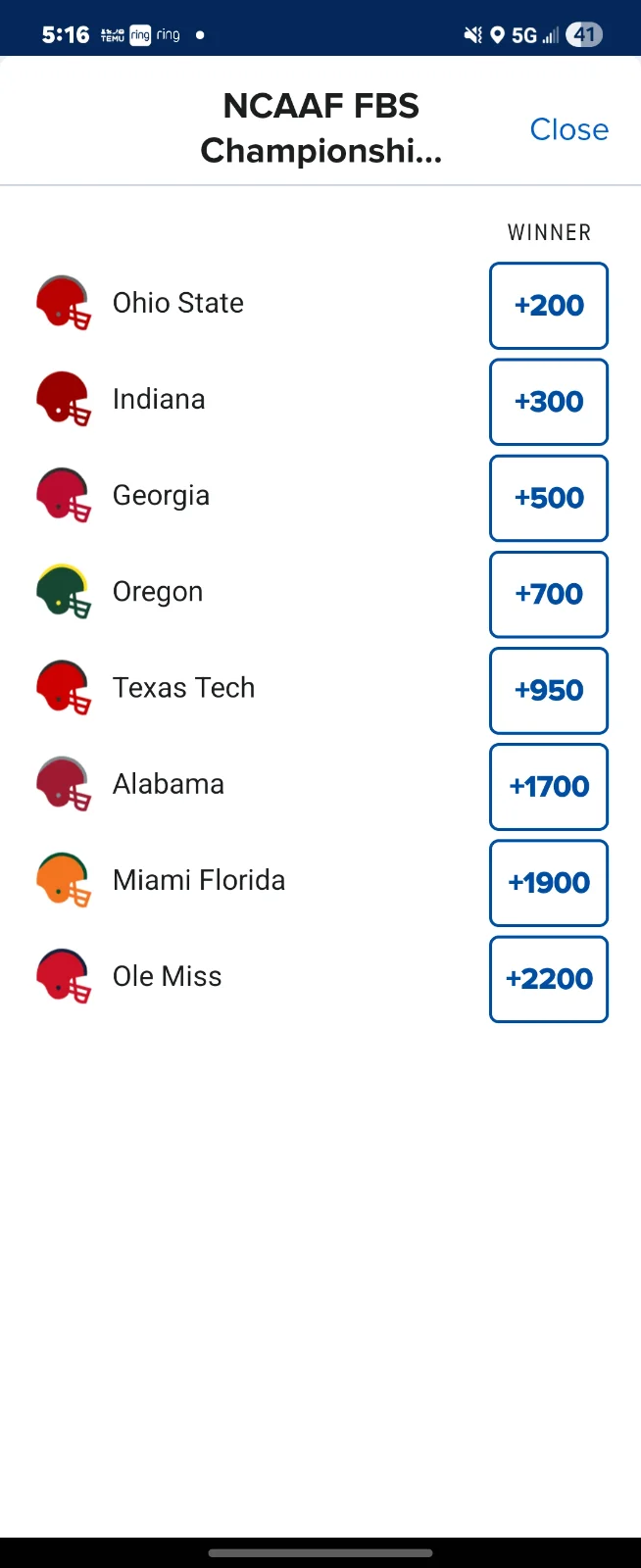Image resolution: width=641 pixels, height=1568 pixels.
Task: Select the Ohio State helmet icon
Action: pos(63,303)
